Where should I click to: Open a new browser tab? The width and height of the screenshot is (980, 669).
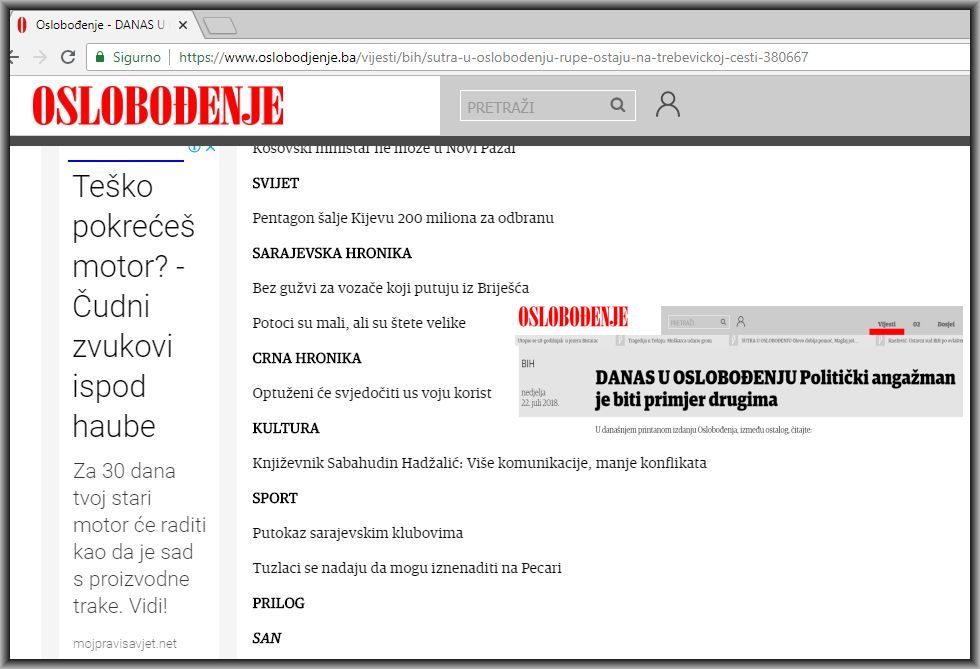[x=219, y=26]
